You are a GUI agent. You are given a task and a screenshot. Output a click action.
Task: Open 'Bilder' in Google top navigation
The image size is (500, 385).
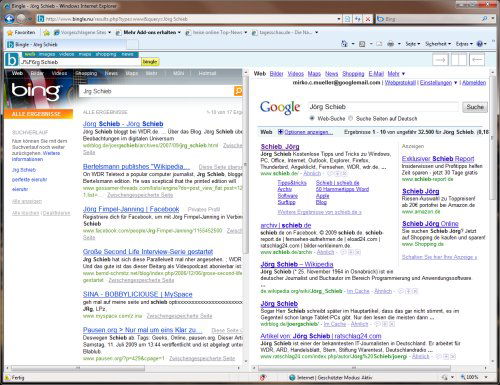(276, 74)
